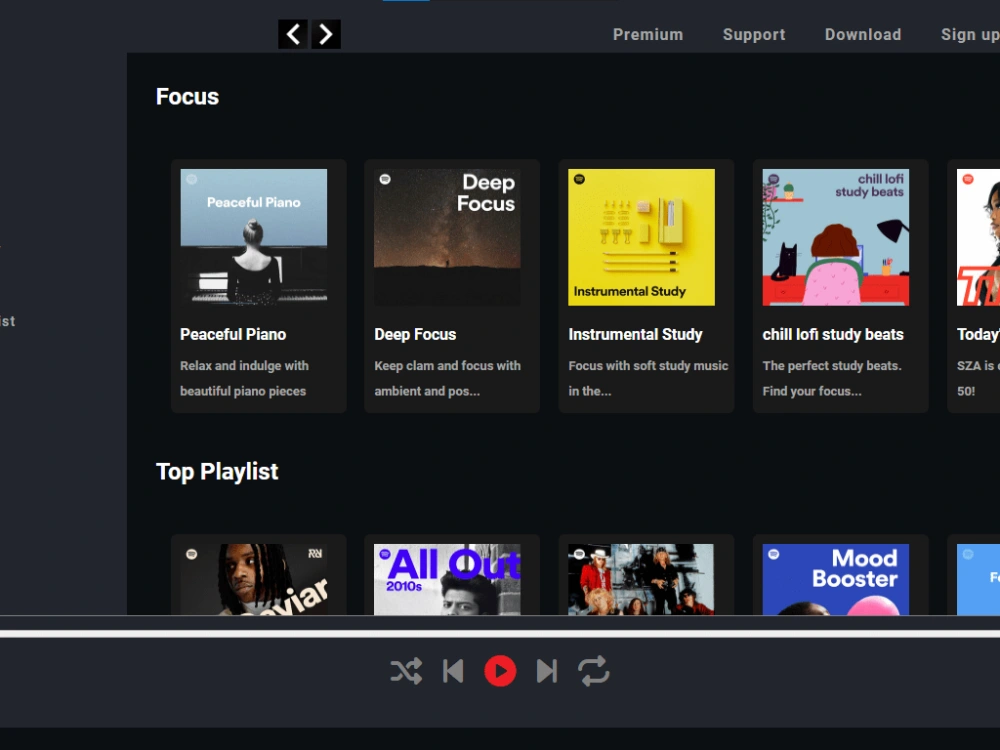Screen dimensions: 1000x750
Task: Click 'Relax and indulge with' description
Action: pyautogui.click(x=244, y=365)
